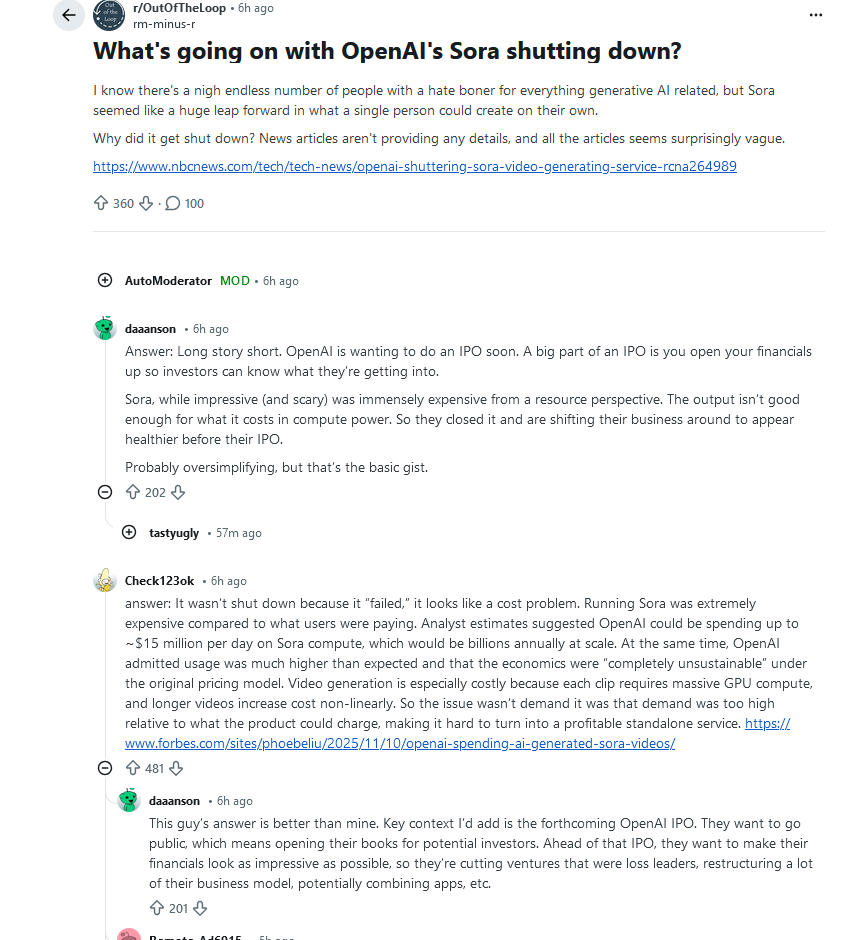The height and width of the screenshot is (940, 844).
Task: View post author rm-minus-r's profile
Action: click(164, 24)
